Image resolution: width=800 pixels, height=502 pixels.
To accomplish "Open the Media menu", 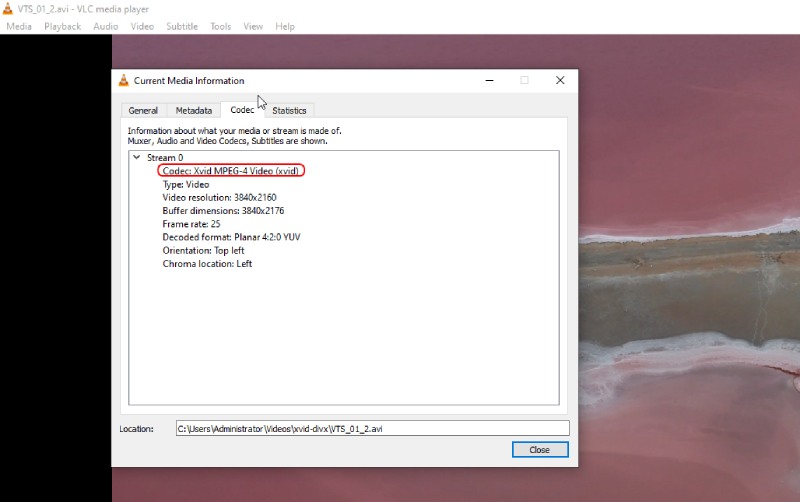I will pyautogui.click(x=19, y=27).
